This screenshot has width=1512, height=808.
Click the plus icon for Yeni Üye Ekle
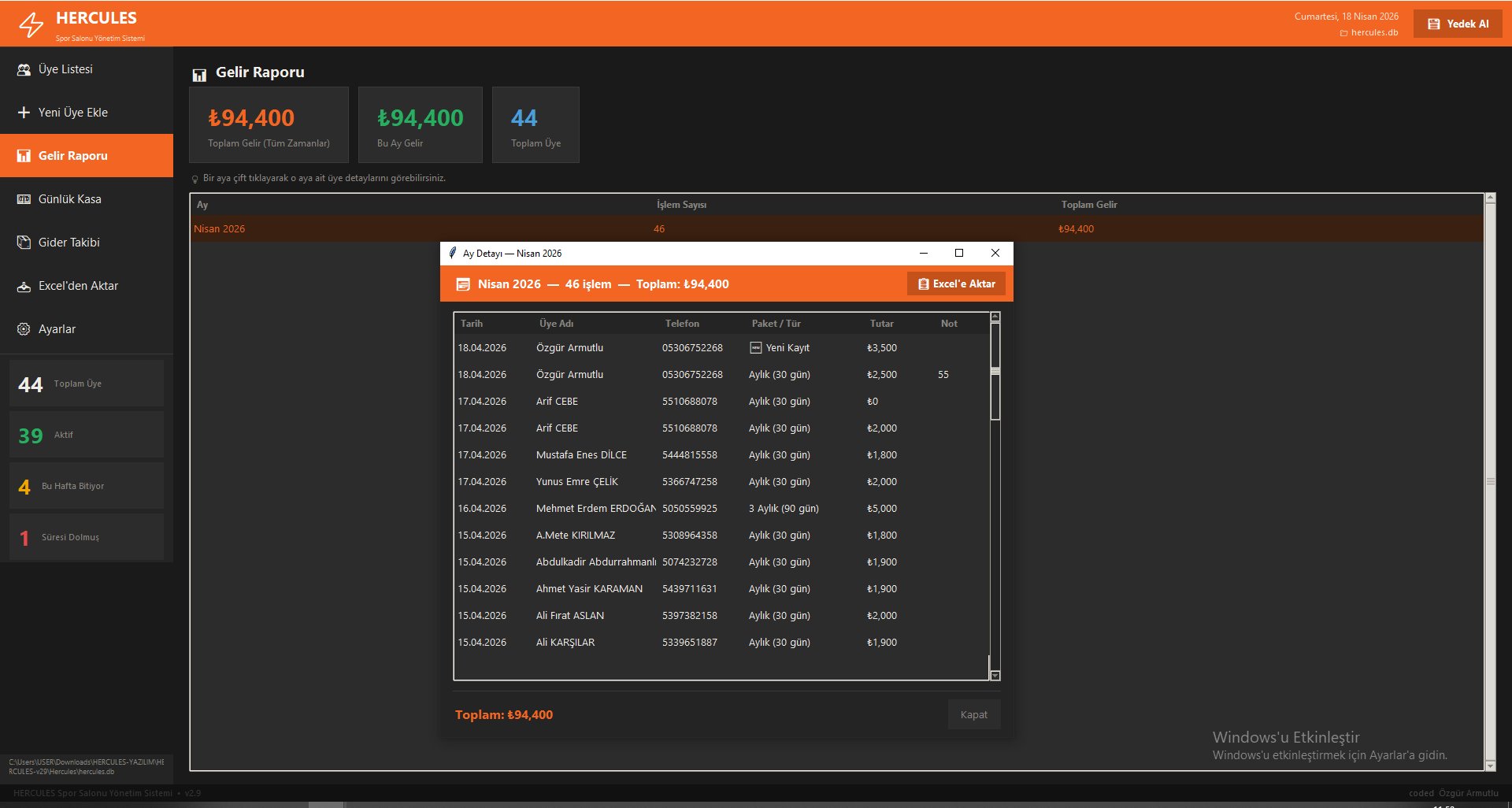[x=24, y=113]
